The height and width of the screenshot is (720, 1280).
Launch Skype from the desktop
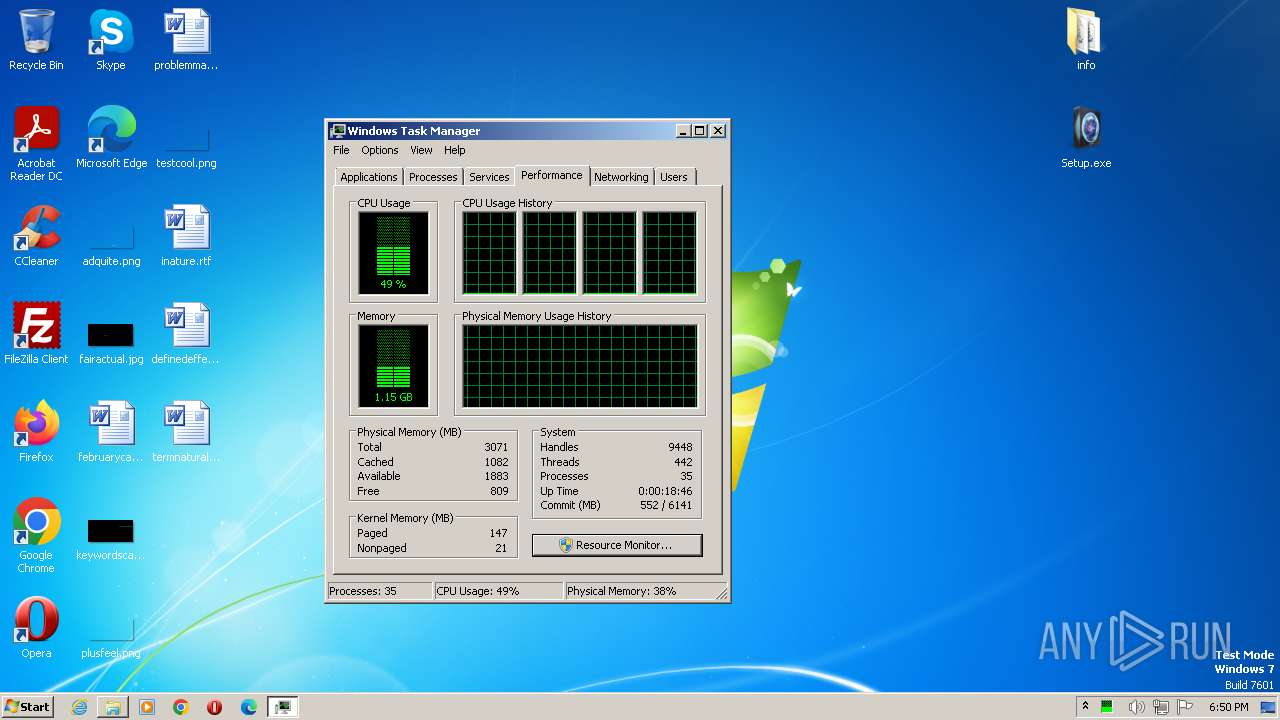click(110, 40)
